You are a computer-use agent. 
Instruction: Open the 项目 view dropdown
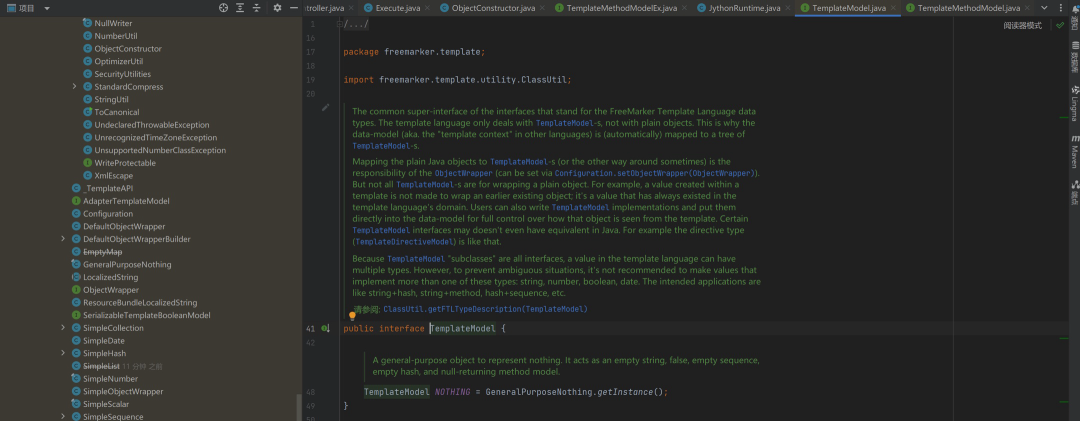[x=47, y=8]
